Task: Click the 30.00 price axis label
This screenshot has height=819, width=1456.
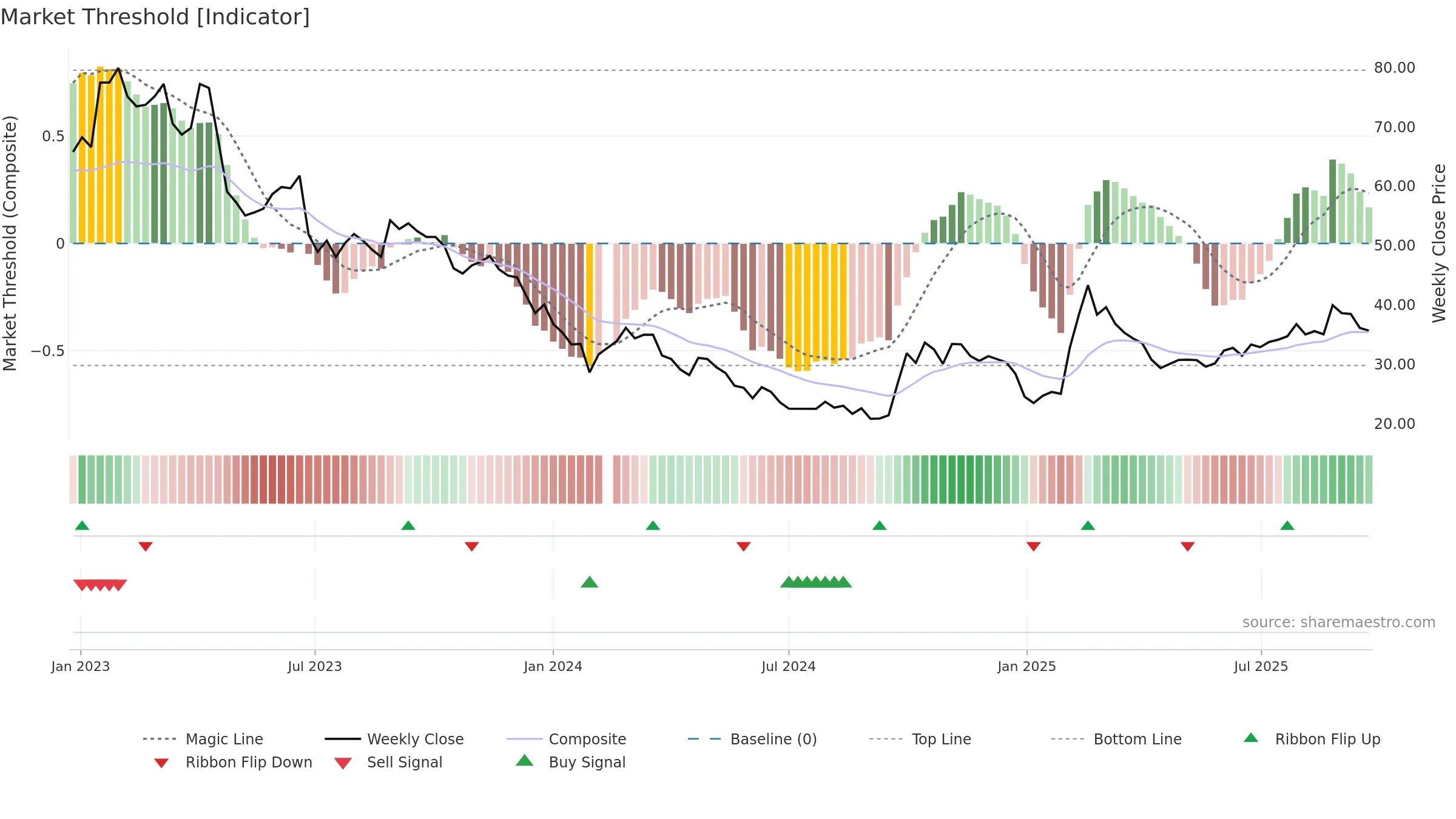Action: 1395,365
